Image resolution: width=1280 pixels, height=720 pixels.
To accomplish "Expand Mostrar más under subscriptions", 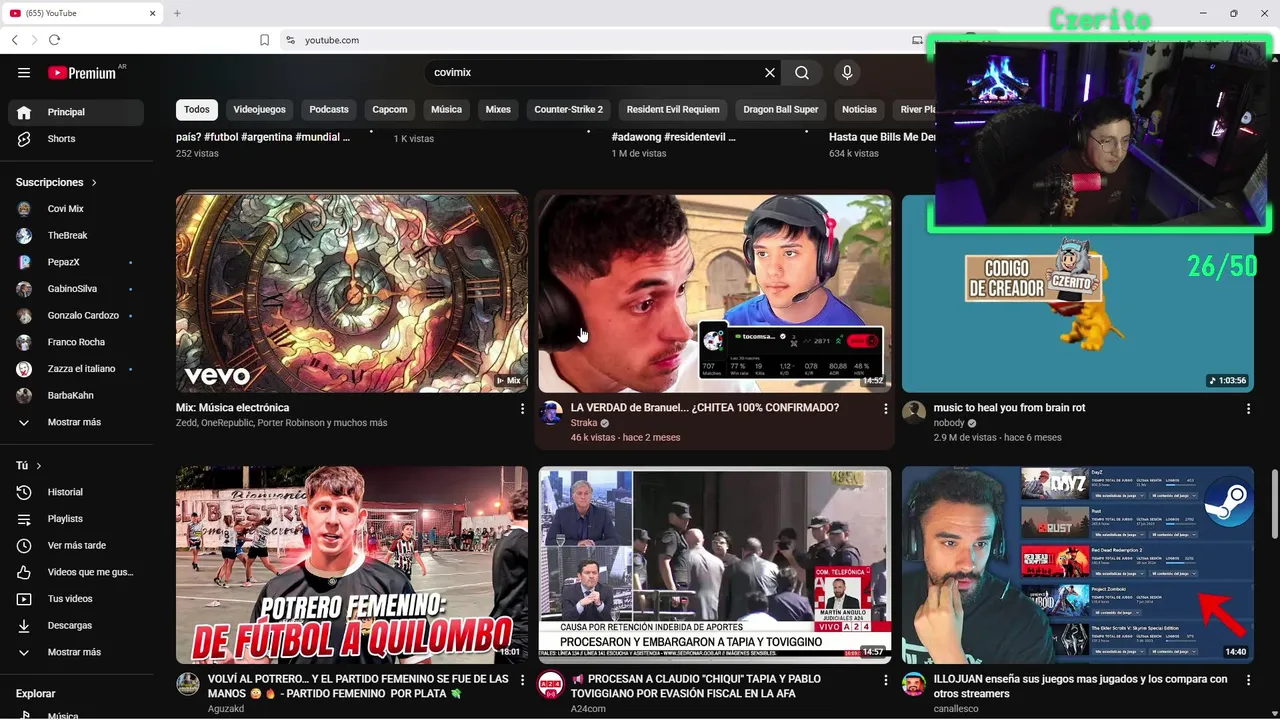I will point(76,422).
